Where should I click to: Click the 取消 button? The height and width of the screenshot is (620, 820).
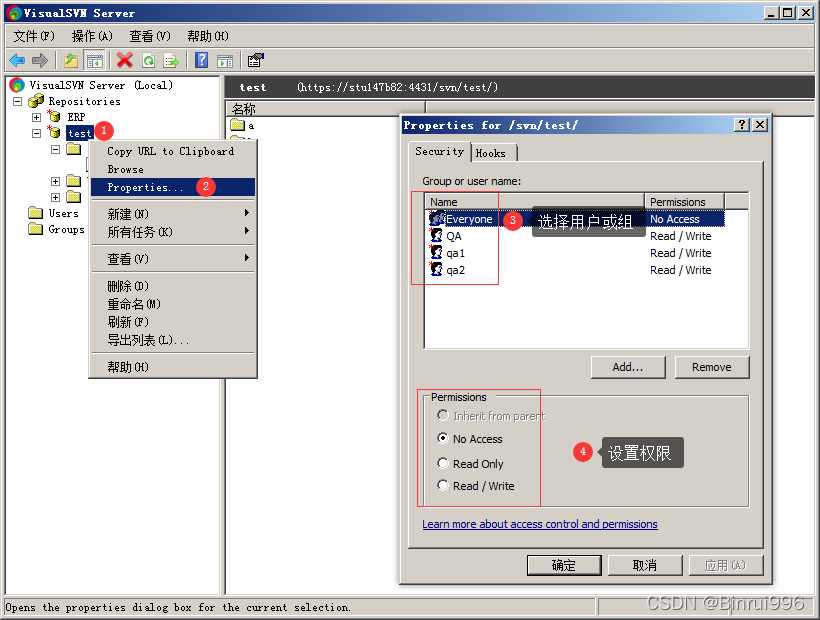tap(645, 565)
